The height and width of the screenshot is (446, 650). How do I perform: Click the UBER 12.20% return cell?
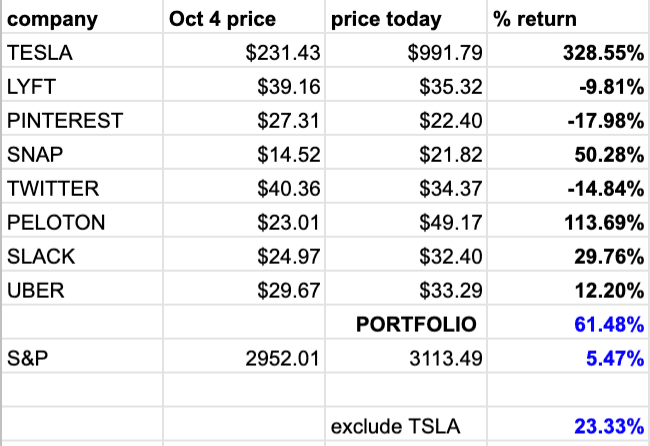click(568, 288)
